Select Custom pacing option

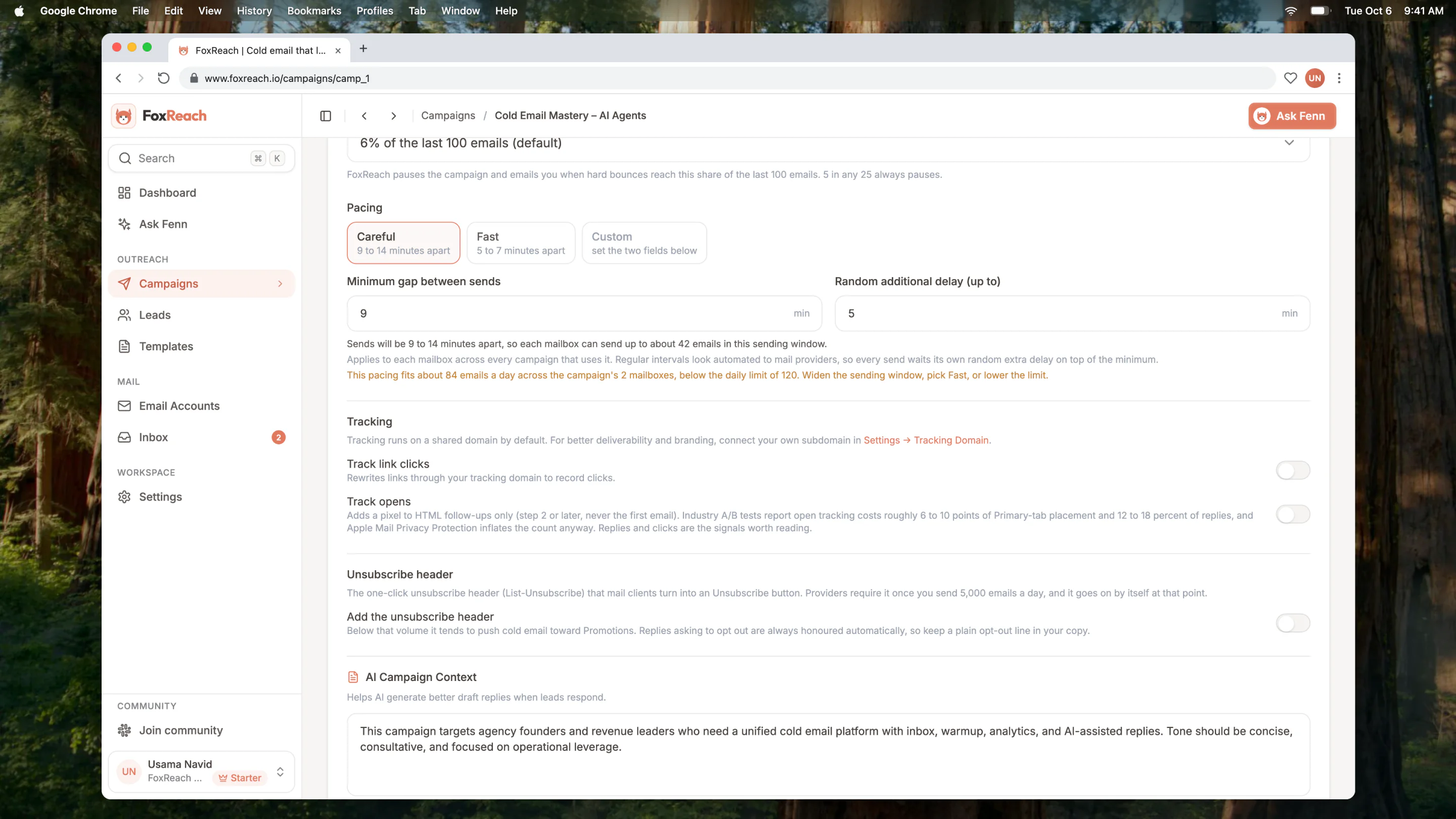644,243
